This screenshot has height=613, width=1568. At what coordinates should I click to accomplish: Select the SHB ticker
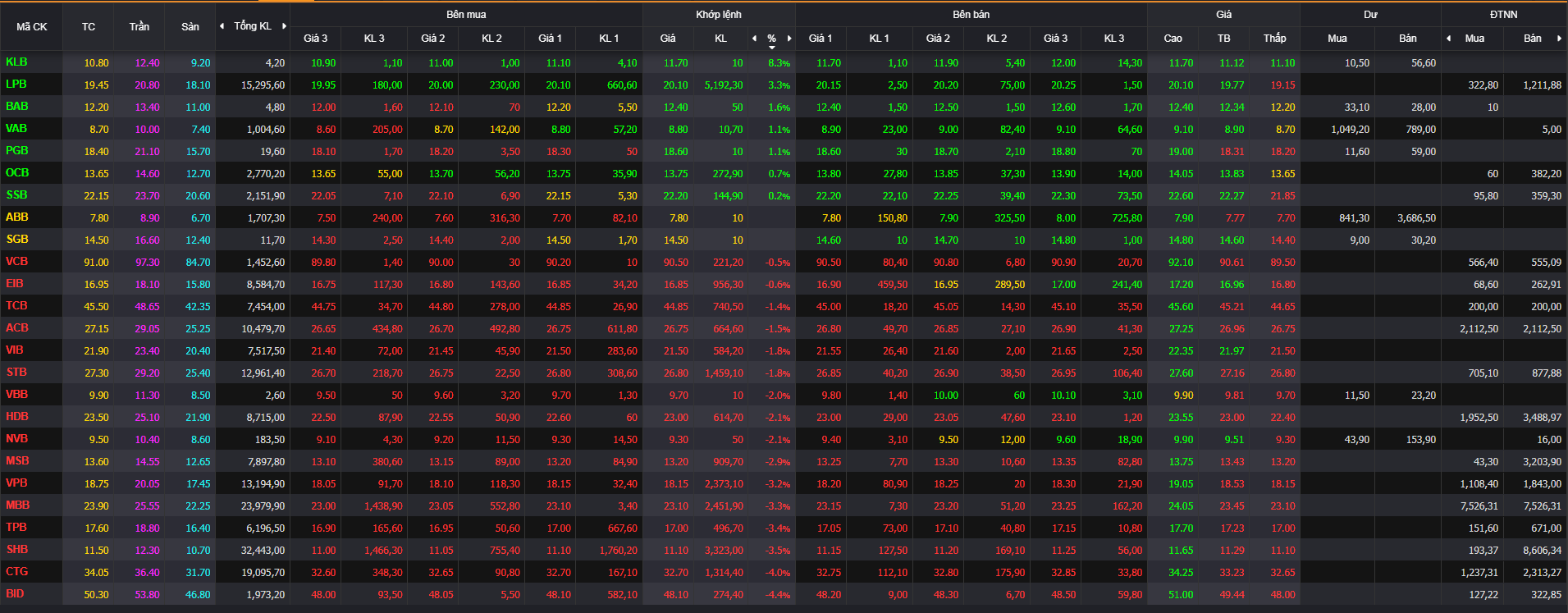pos(16,549)
